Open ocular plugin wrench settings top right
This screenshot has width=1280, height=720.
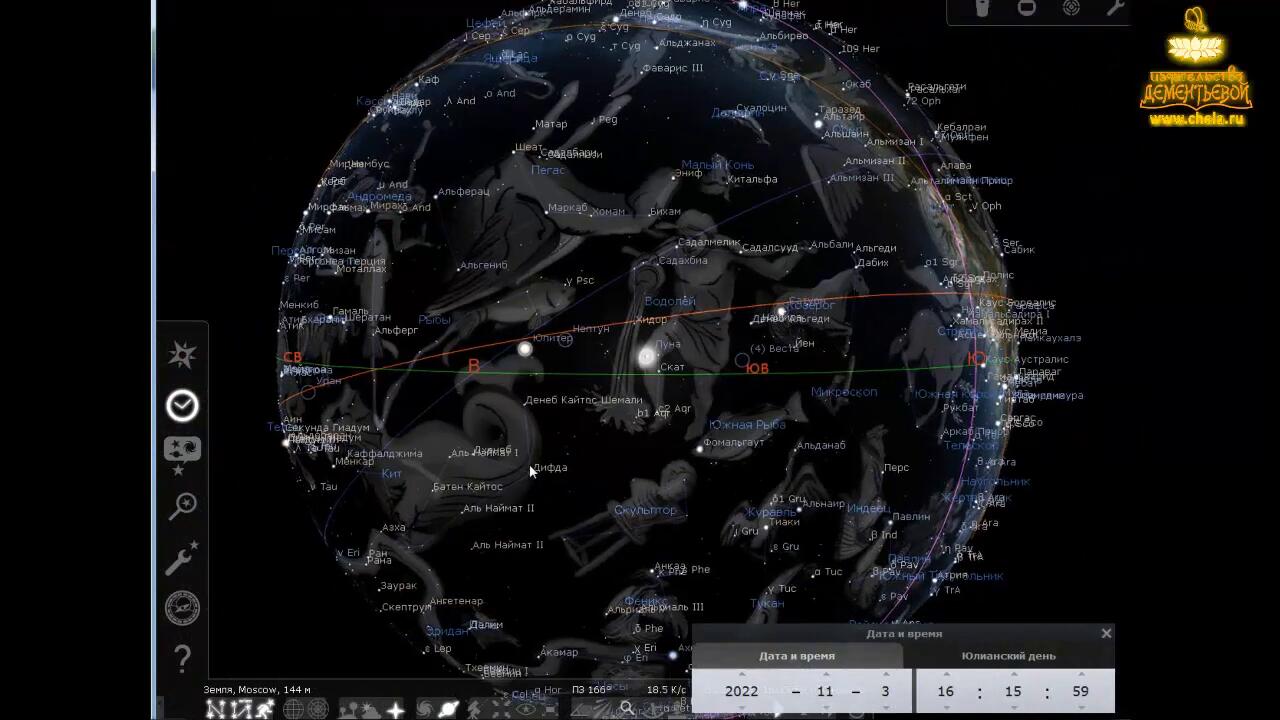[x=1115, y=9]
